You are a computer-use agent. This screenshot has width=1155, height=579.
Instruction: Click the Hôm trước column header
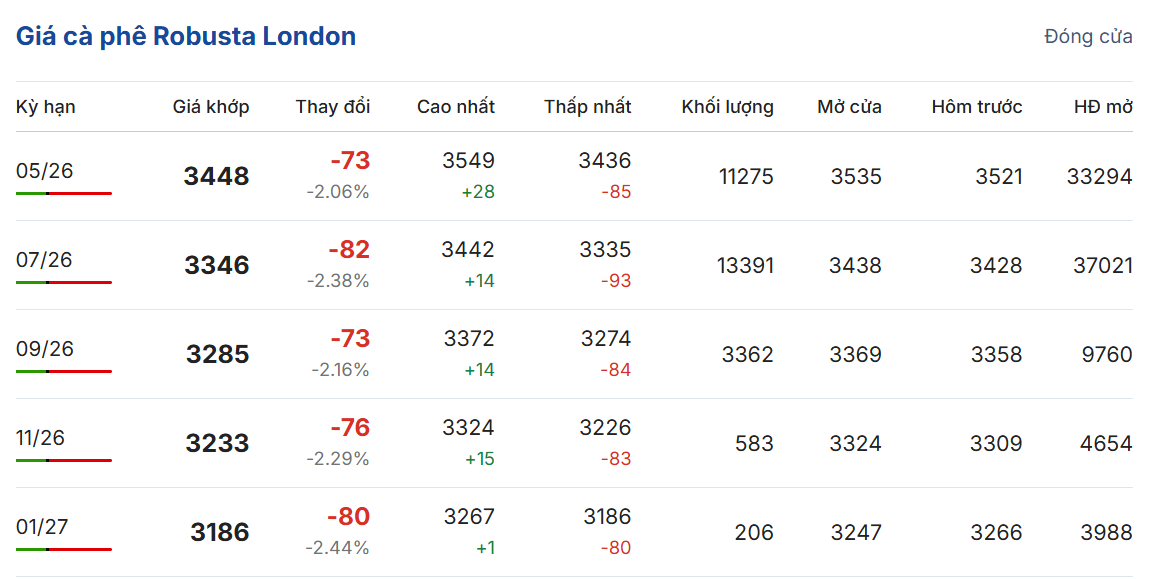click(976, 107)
